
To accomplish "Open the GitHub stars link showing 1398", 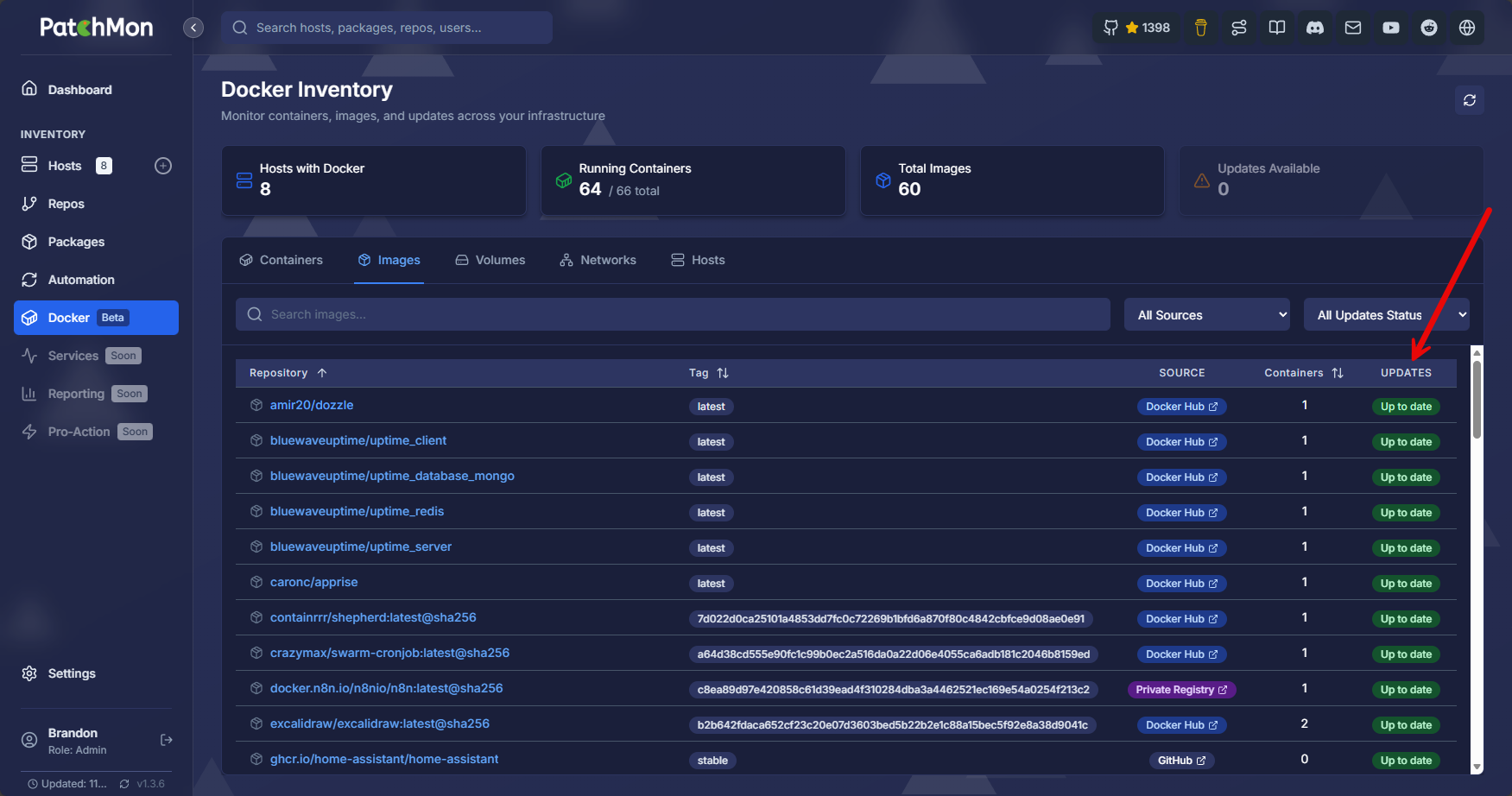I will tap(1136, 28).
